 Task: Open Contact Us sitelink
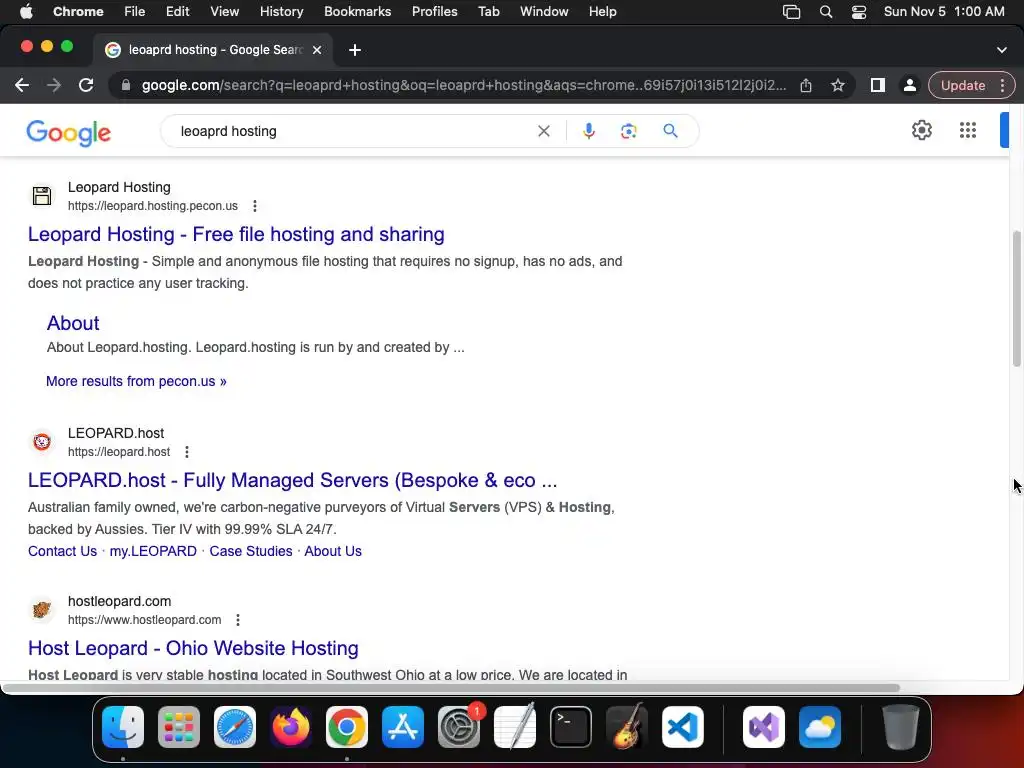tap(63, 551)
